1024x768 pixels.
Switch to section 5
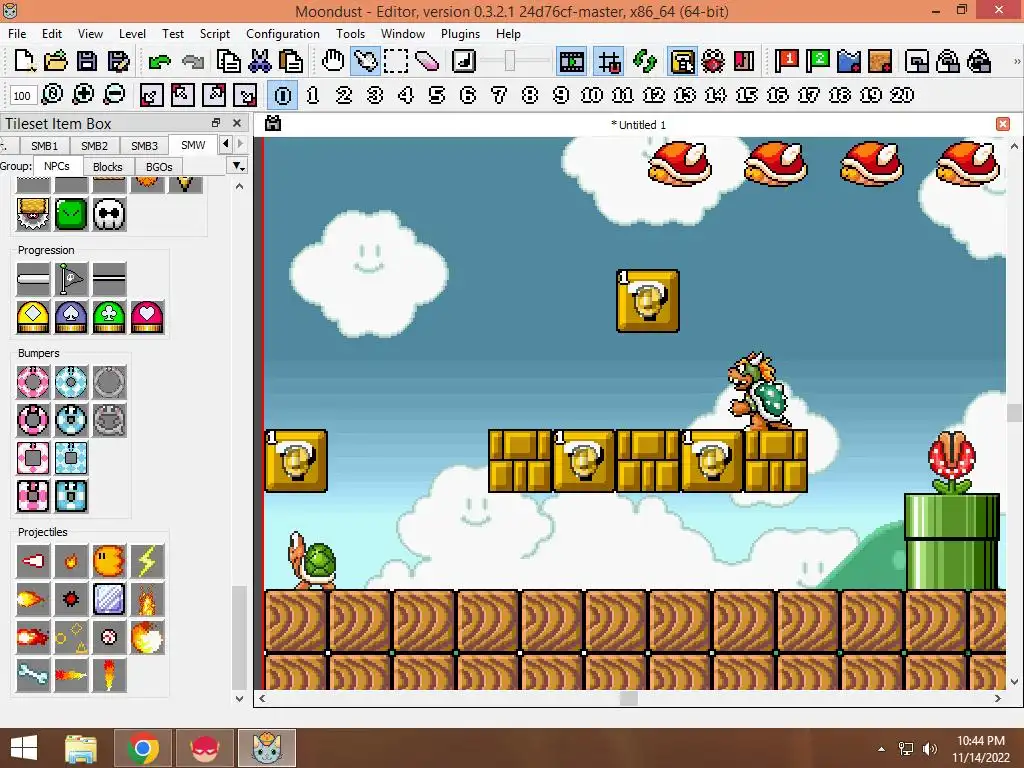[437, 95]
